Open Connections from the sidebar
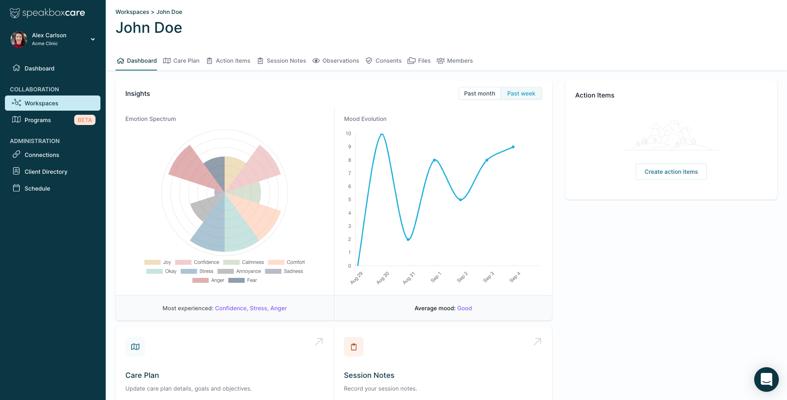The height and width of the screenshot is (400, 787). [41, 155]
